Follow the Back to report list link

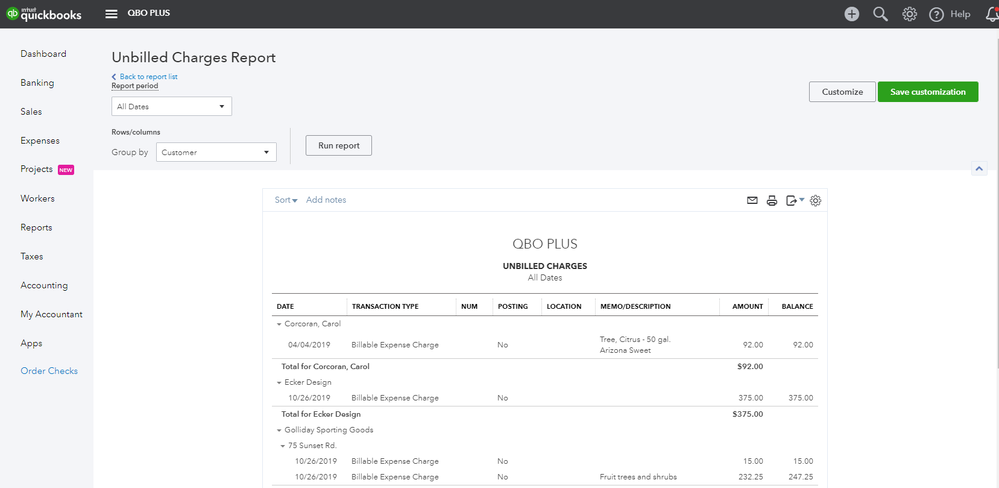click(x=148, y=77)
